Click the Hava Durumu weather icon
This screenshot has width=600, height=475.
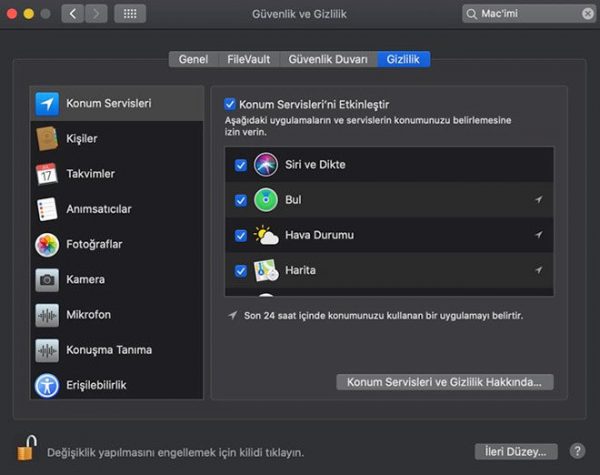(266, 235)
